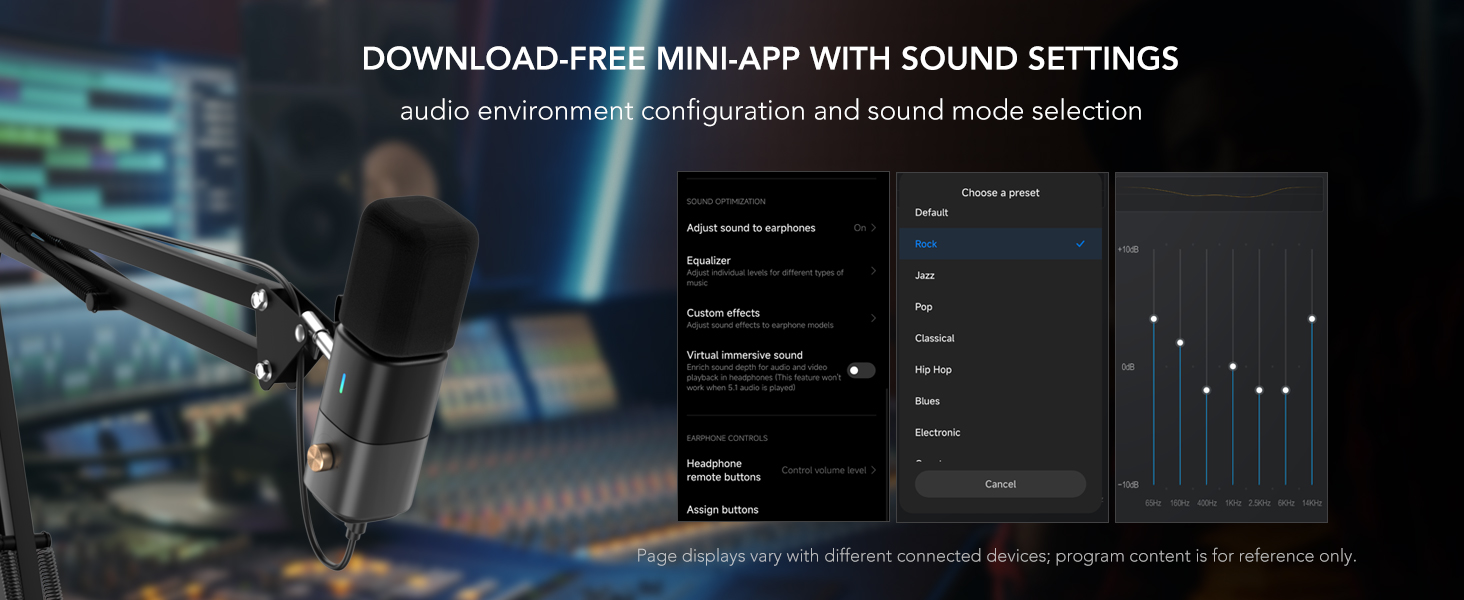Click the EARPHONE CONTROLS section header
Image resolution: width=1464 pixels, height=600 pixels.
[727, 438]
